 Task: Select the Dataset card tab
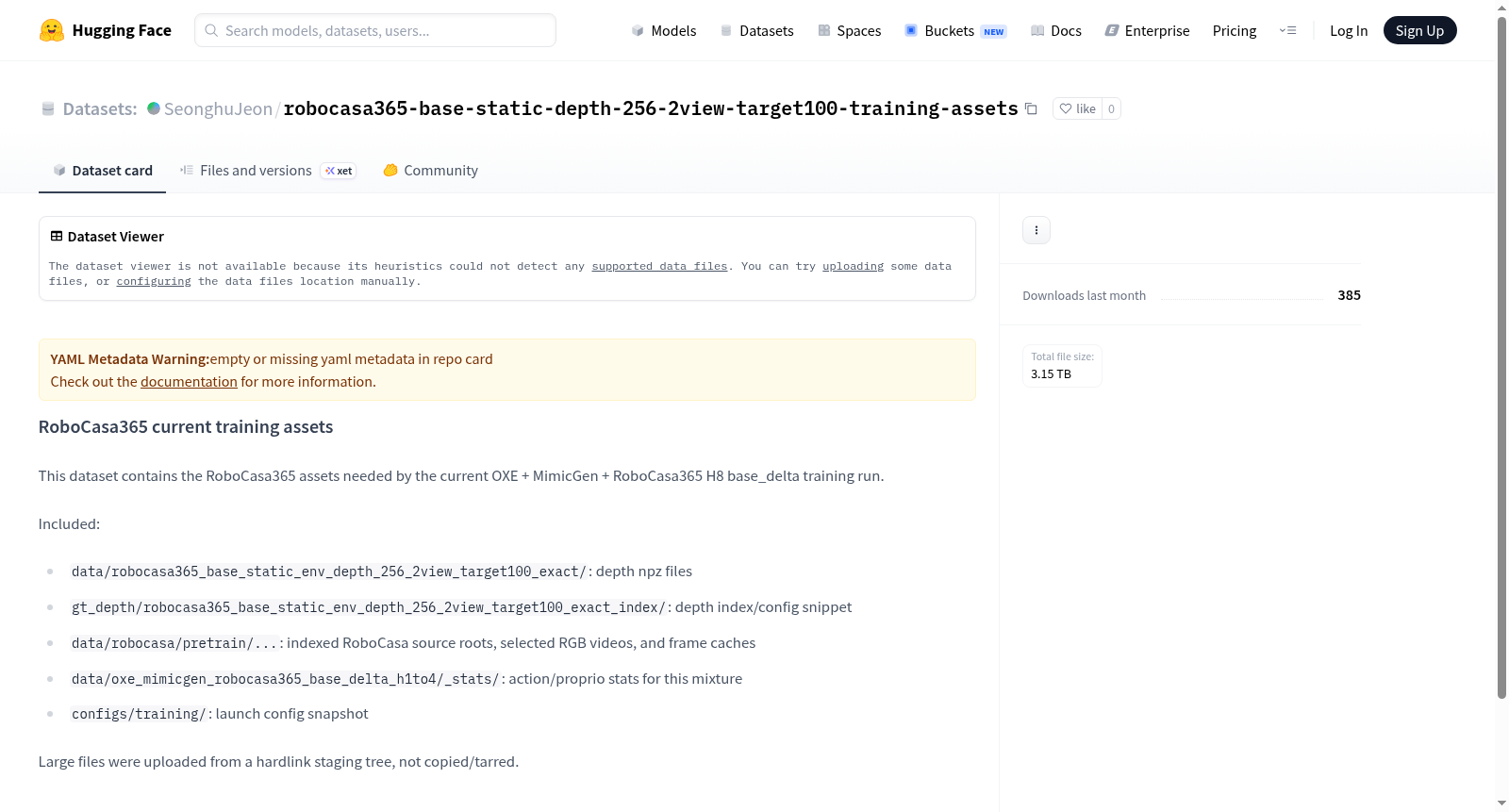[102, 171]
